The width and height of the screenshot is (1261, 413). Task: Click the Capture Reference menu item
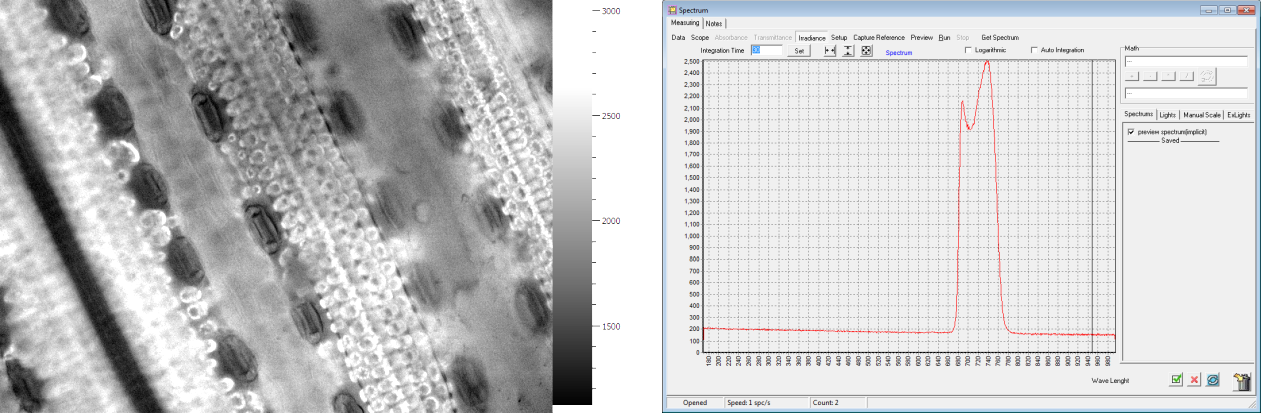pos(878,37)
